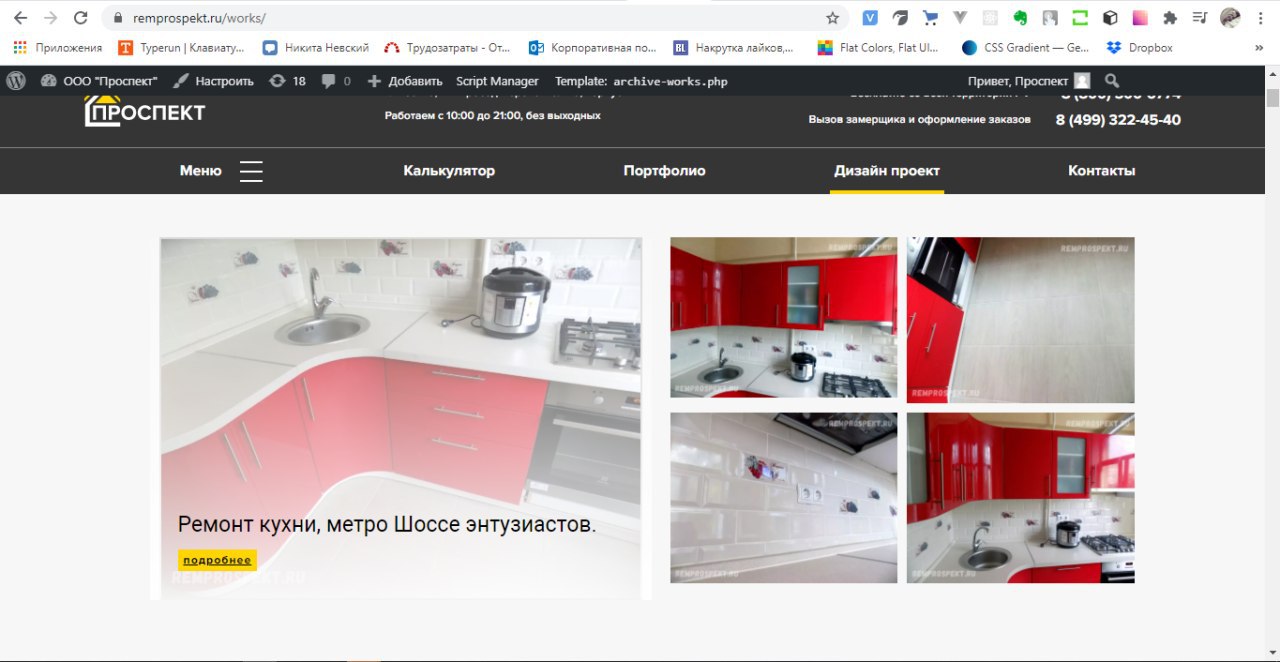Open the Привет, Проспект account menu

click(x=1029, y=81)
